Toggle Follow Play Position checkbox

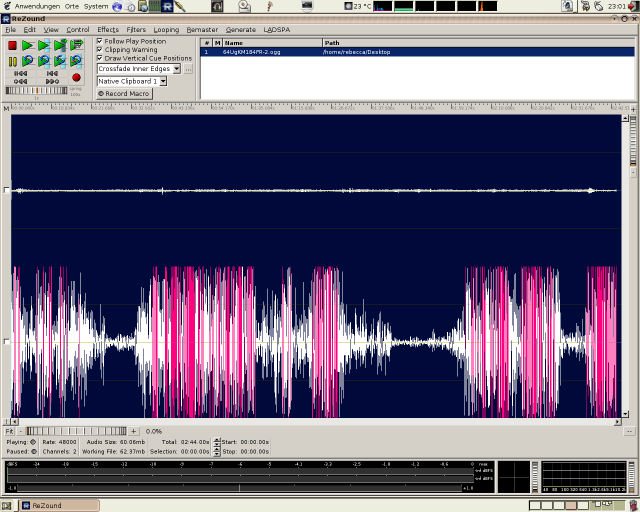point(100,41)
